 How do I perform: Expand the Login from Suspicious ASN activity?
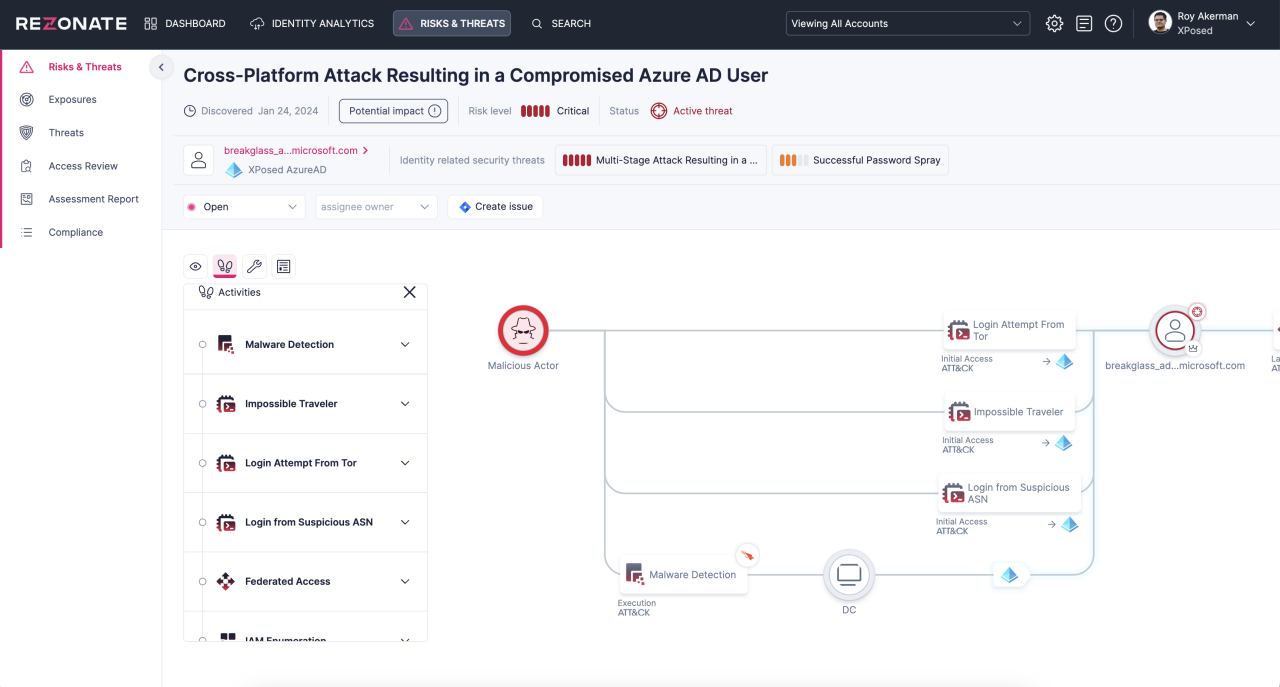(405, 522)
